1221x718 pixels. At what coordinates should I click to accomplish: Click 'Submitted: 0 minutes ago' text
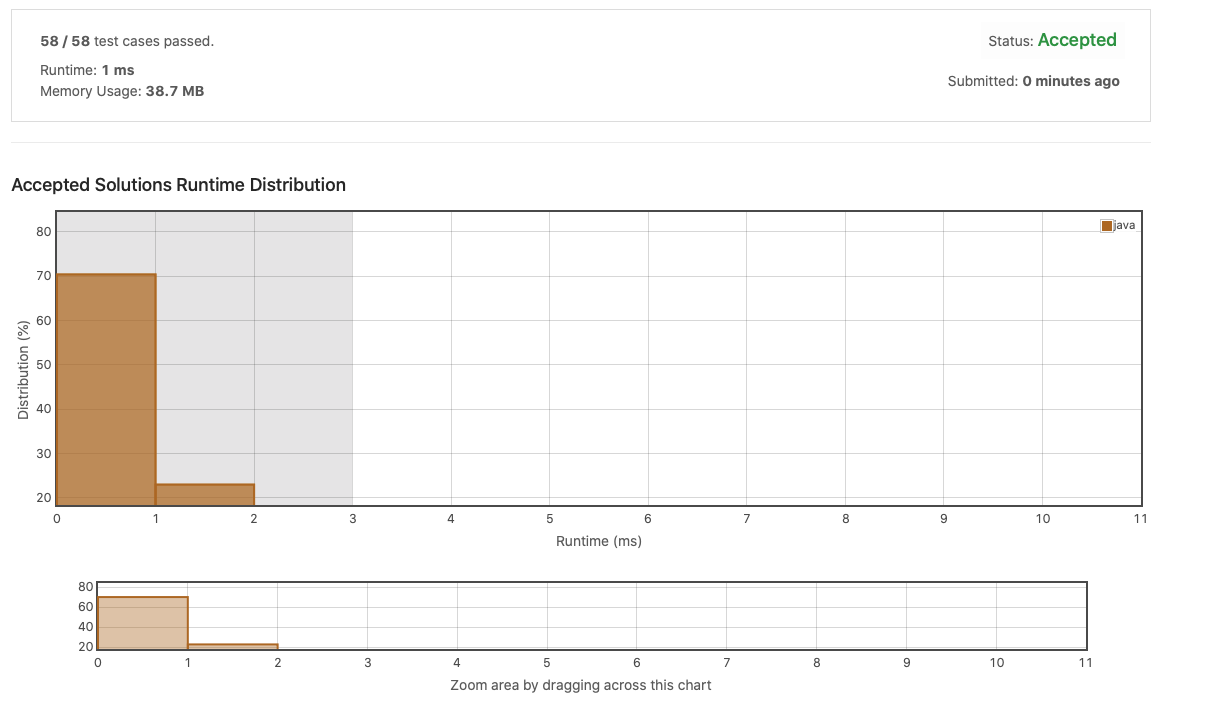click(1034, 81)
